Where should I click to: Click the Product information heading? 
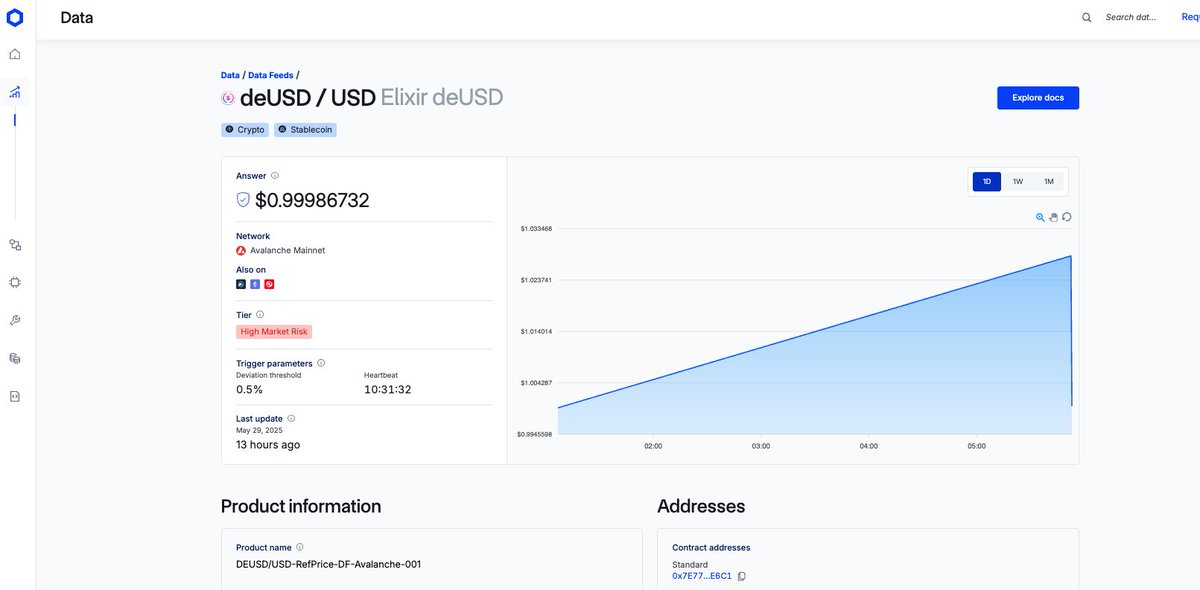(x=301, y=506)
